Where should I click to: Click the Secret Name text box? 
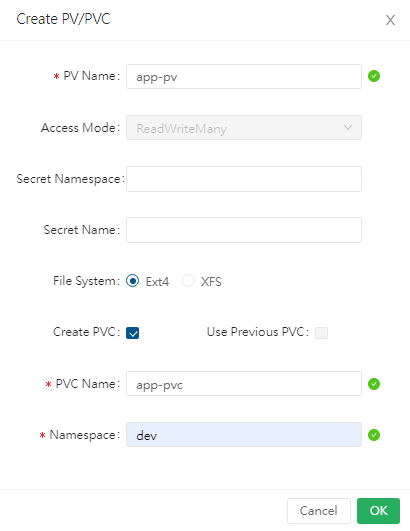[244, 230]
